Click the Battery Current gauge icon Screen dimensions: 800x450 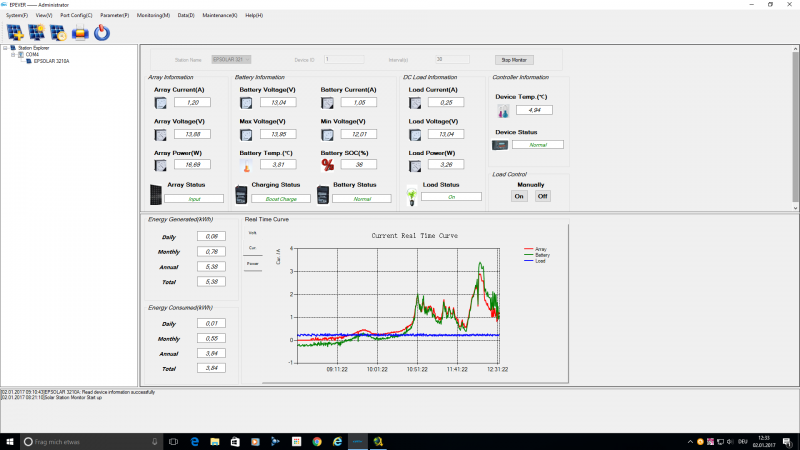(327, 103)
